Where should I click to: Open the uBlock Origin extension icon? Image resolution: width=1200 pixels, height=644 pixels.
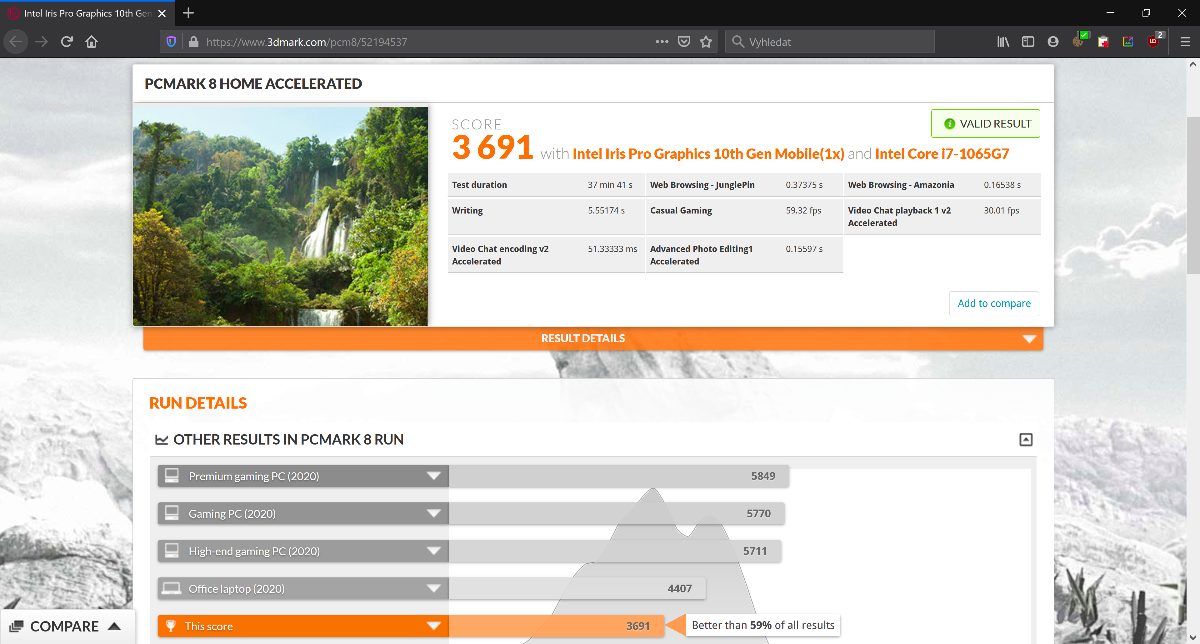tap(1155, 41)
